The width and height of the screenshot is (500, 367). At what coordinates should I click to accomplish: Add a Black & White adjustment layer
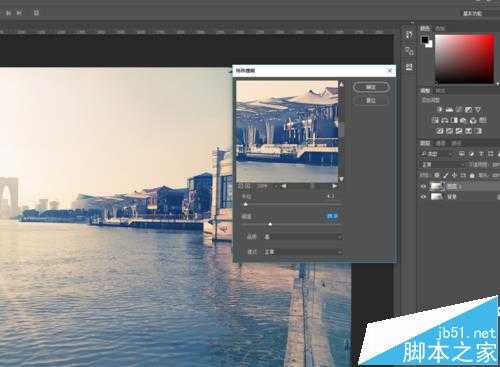454,120
